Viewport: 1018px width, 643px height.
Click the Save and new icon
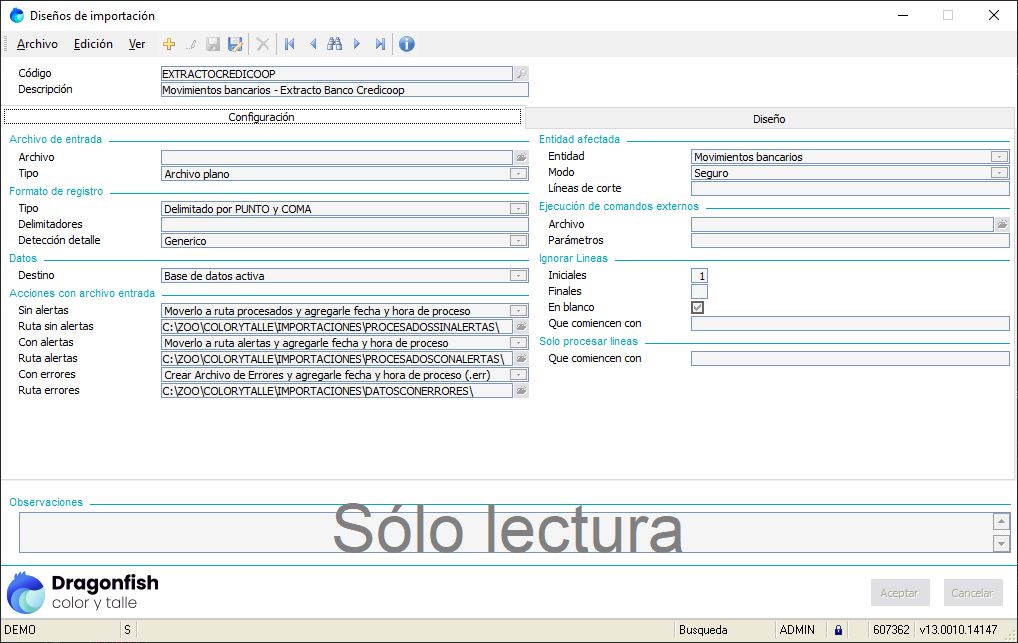[235, 44]
